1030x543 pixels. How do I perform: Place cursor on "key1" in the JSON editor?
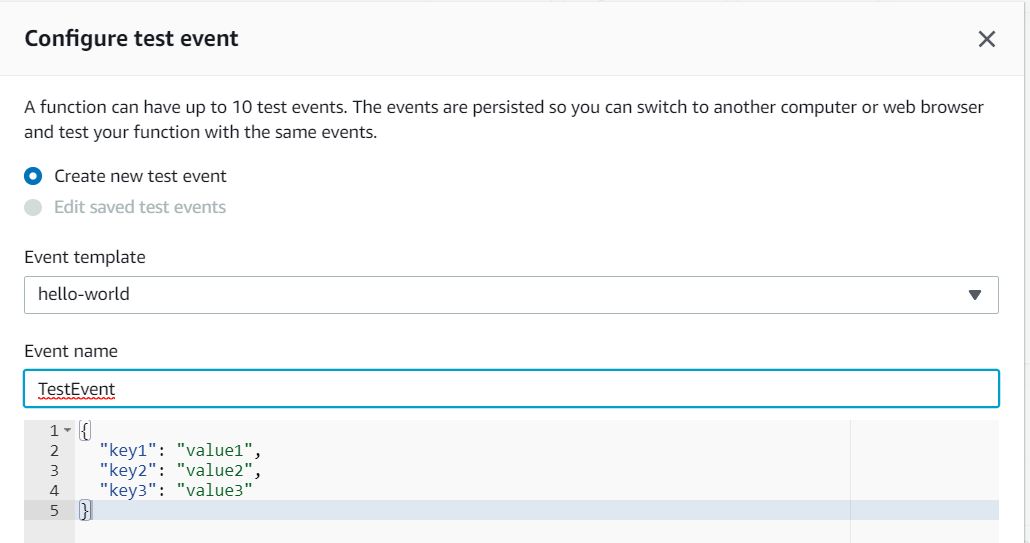pos(129,451)
